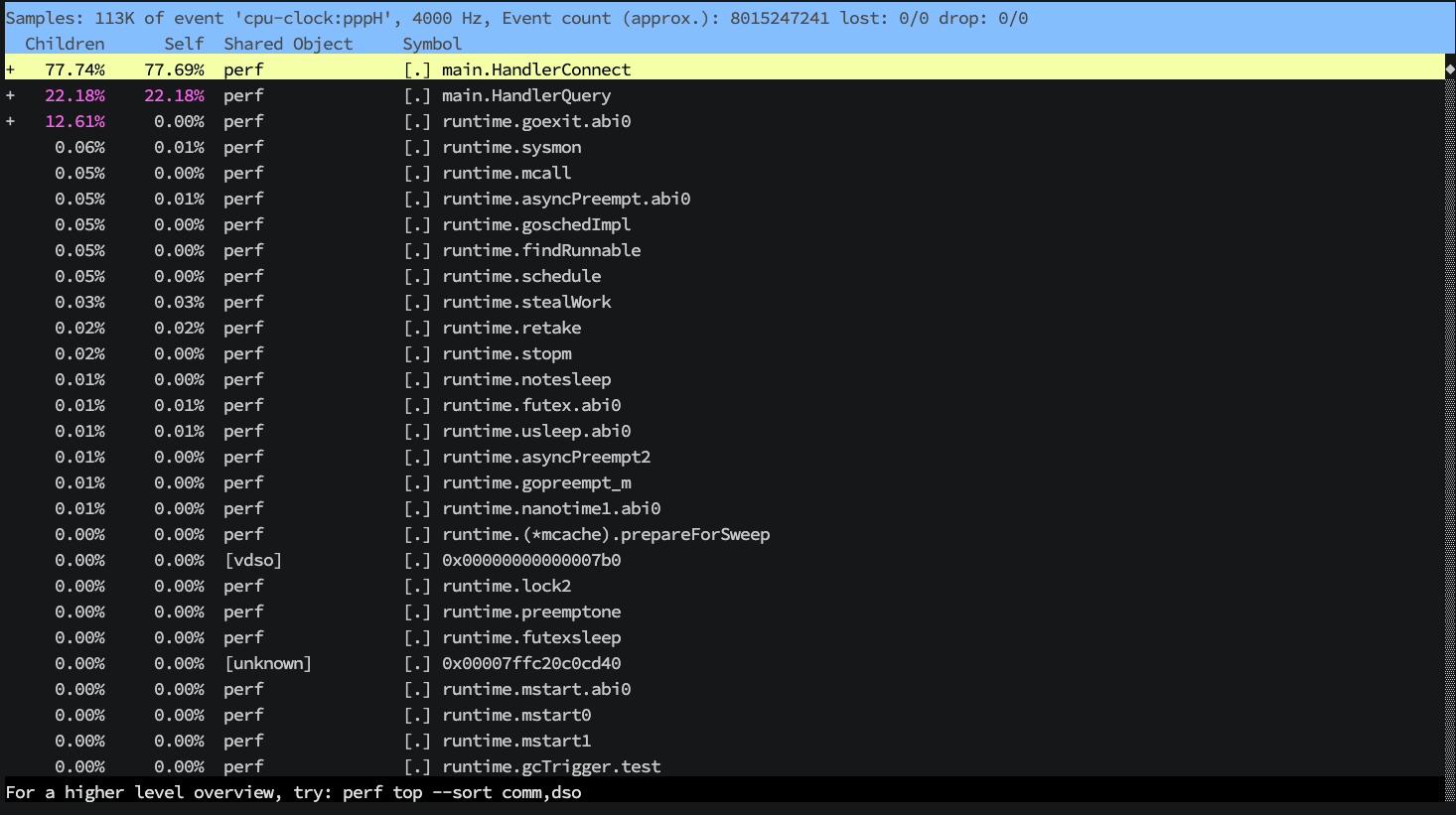
Task: Click the [unknown] shared object entry
Action: pyautogui.click(x=268, y=663)
